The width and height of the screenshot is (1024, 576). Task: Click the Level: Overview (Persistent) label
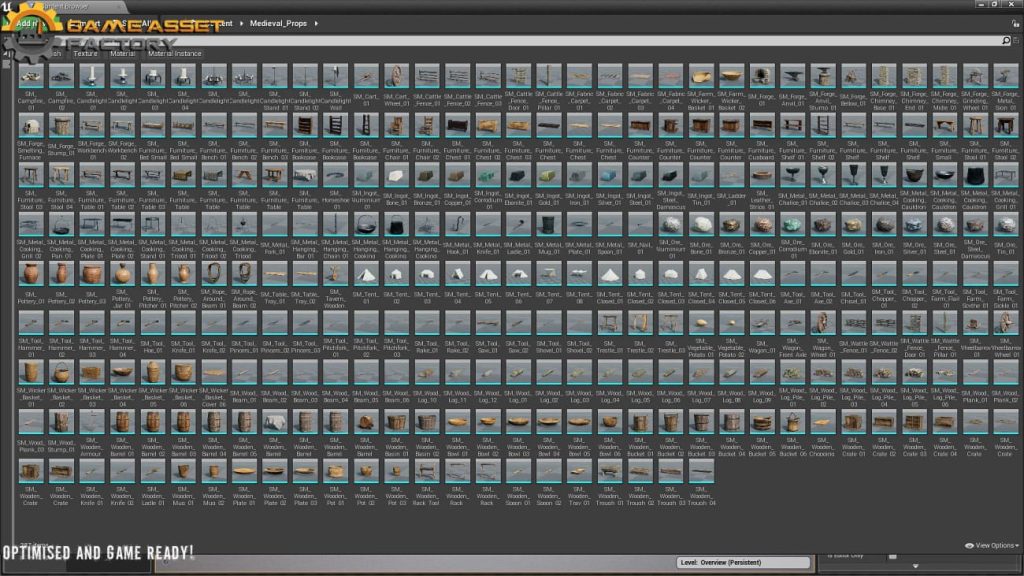tap(720, 562)
